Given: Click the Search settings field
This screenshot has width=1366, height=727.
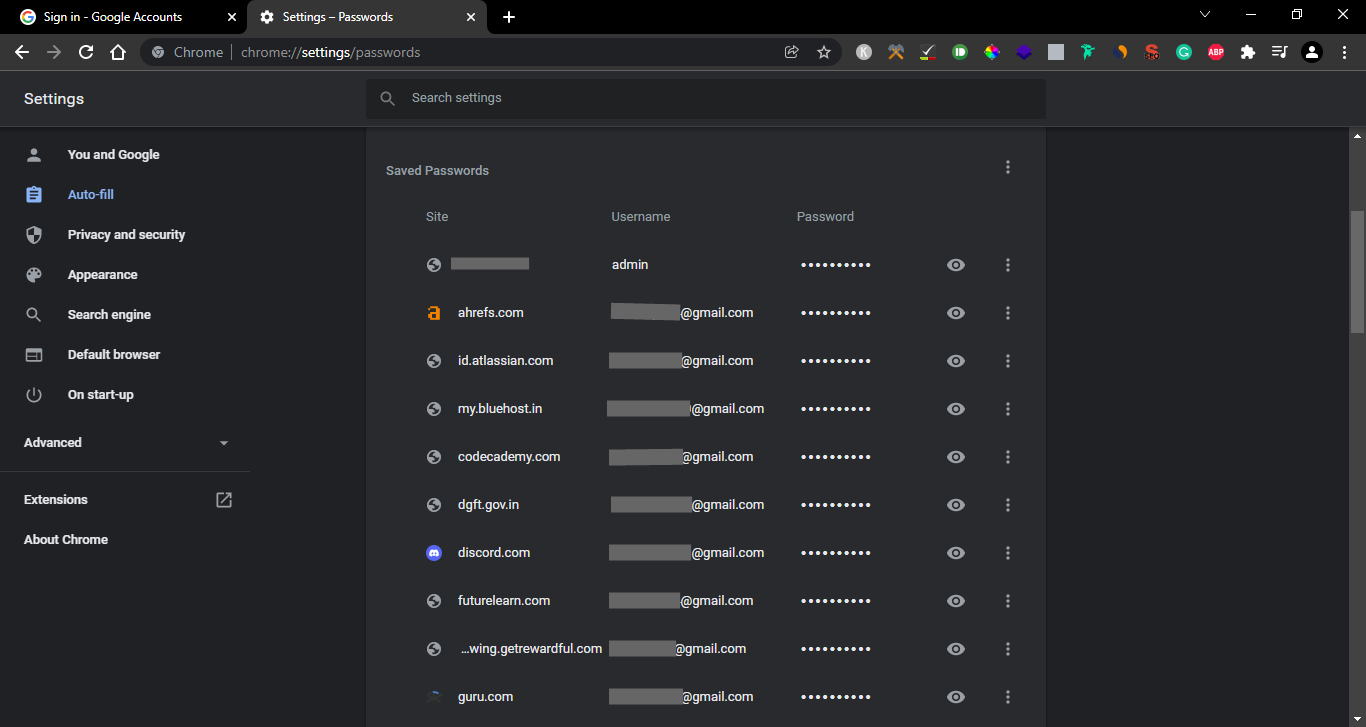Looking at the screenshot, I should coord(706,98).
